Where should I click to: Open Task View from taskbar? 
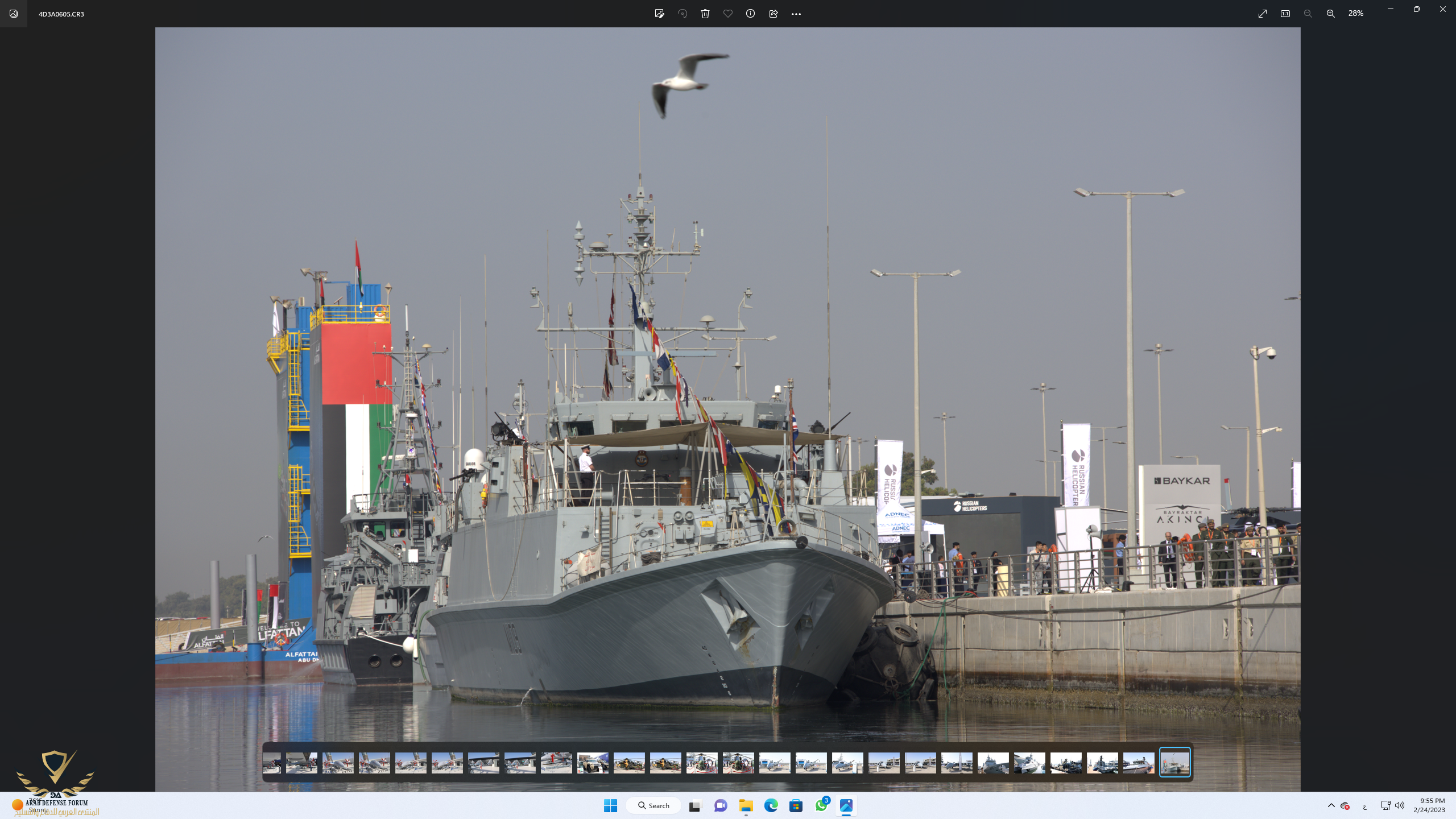(x=695, y=805)
